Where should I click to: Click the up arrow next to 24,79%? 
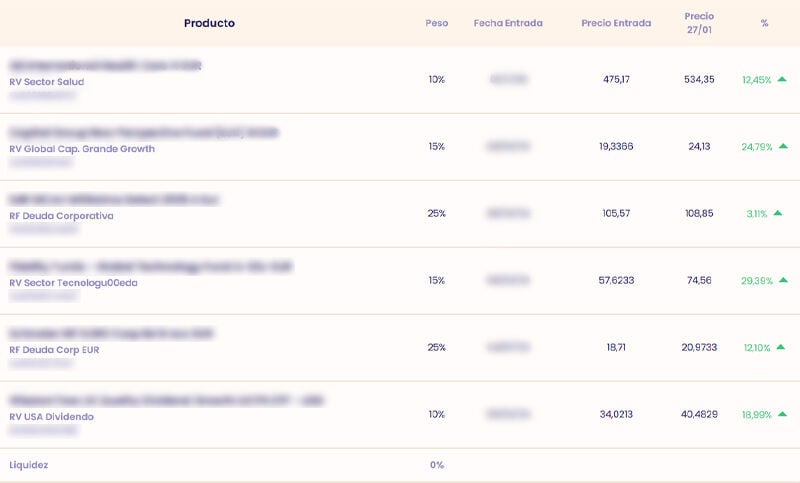pos(783,146)
